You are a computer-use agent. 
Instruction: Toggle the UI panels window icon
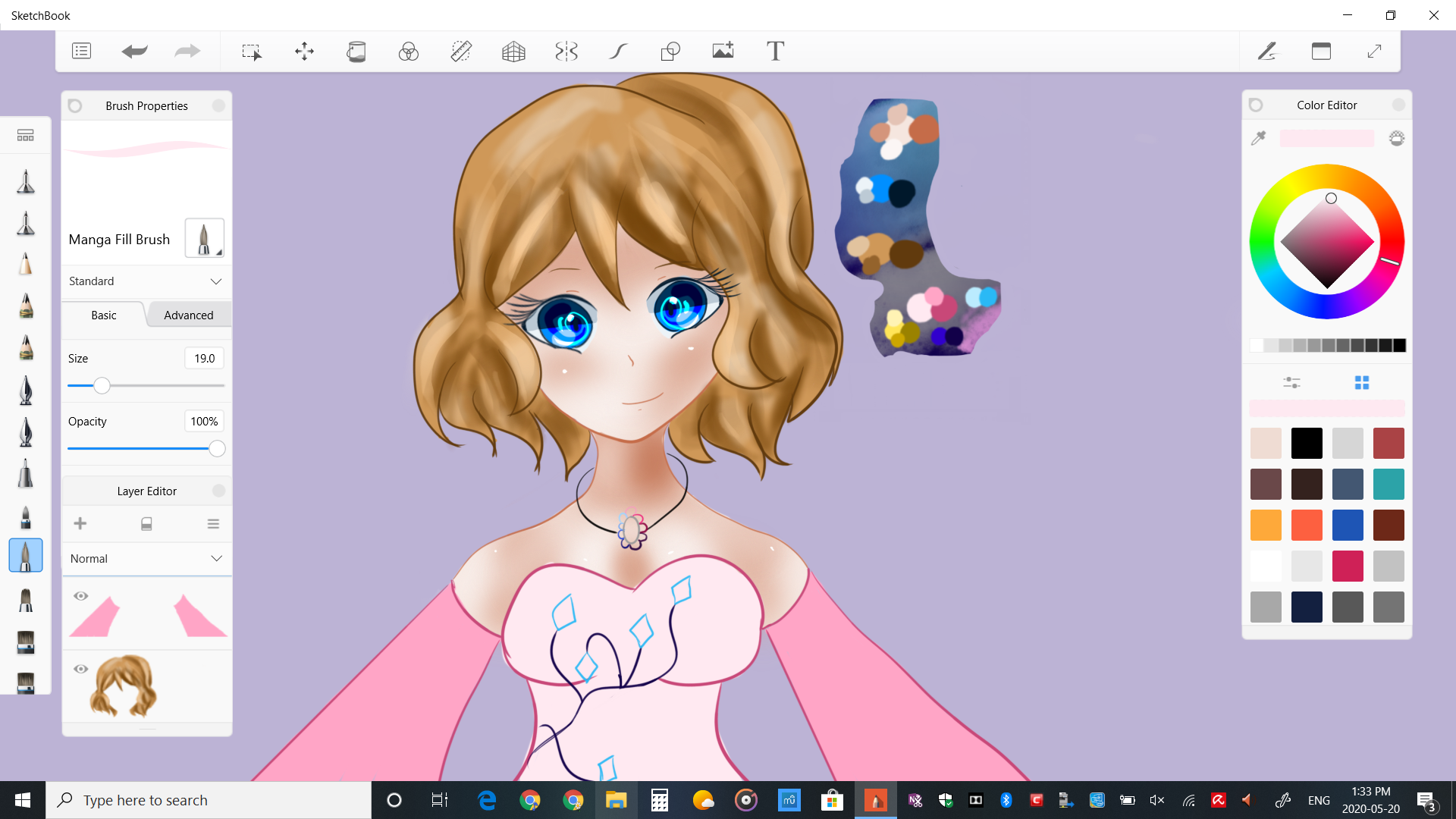coord(1321,51)
